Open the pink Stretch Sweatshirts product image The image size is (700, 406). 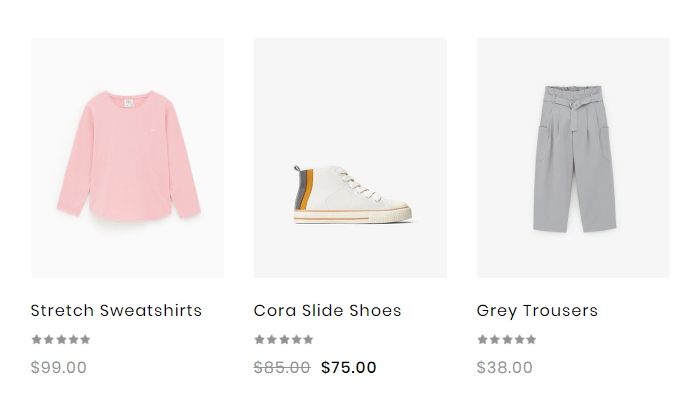coord(127,158)
